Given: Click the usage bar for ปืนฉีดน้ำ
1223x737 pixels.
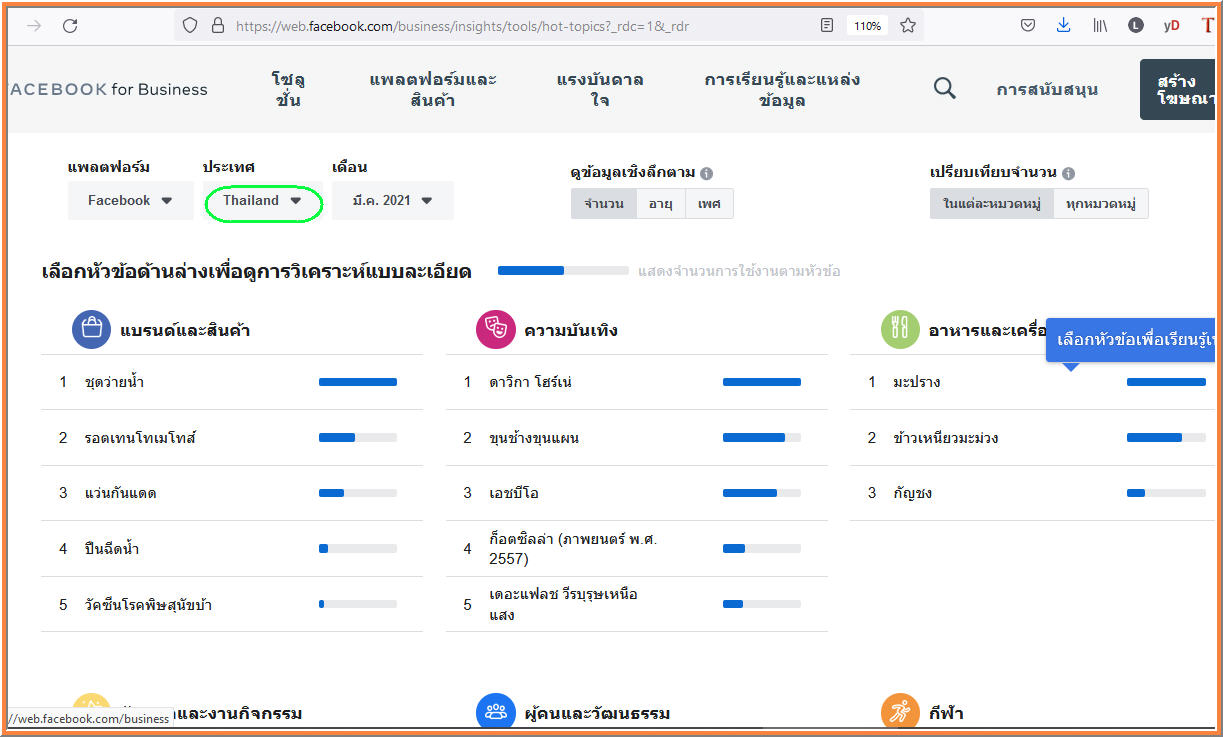Looking at the screenshot, I should (x=358, y=549).
